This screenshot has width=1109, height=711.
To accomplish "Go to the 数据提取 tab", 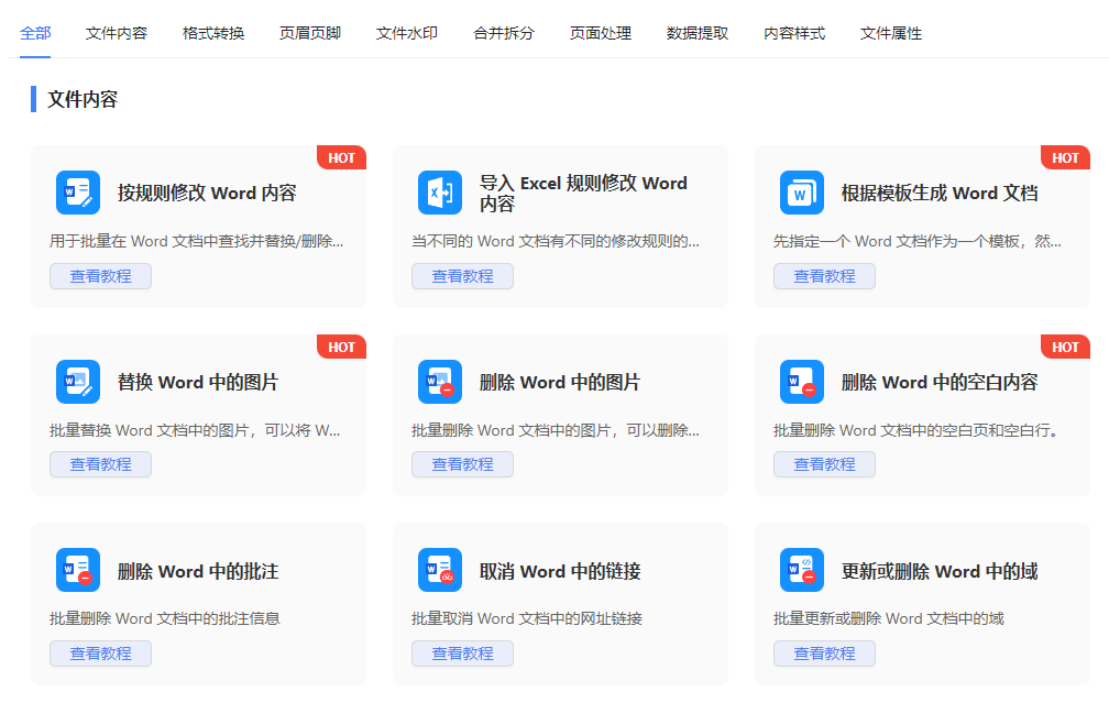I will (697, 33).
